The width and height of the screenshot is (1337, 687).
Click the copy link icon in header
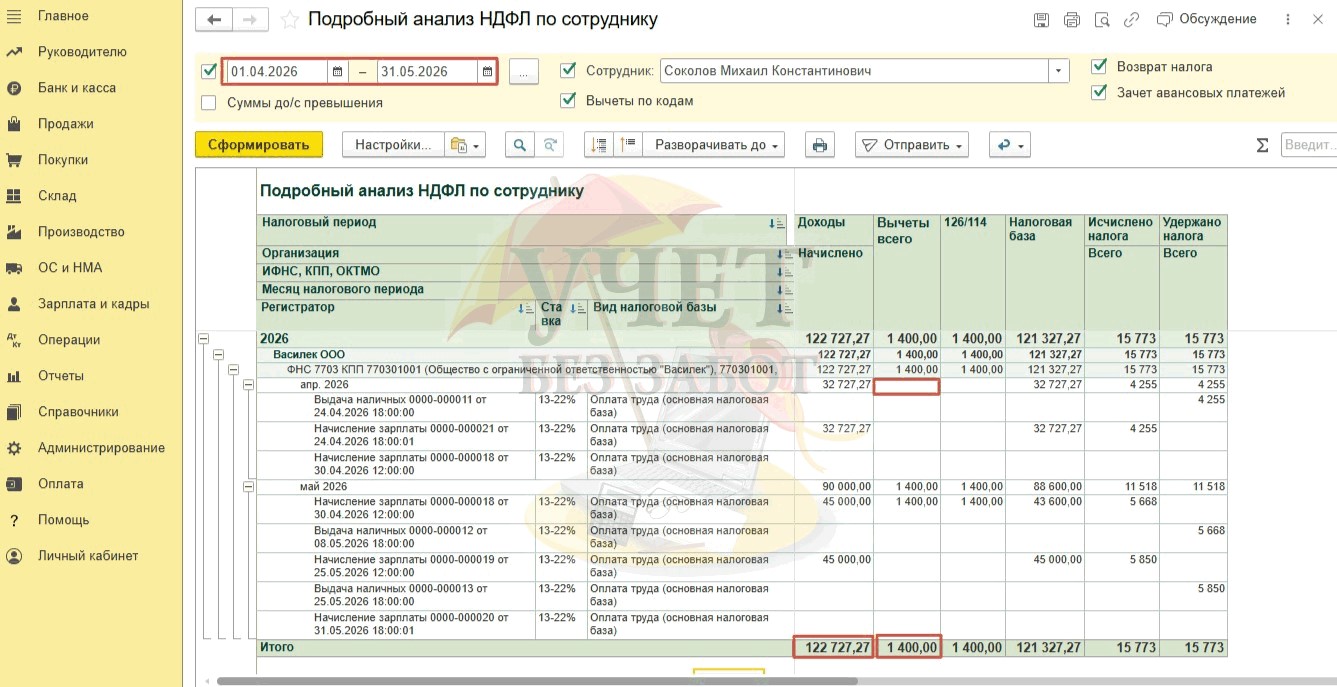point(1131,20)
